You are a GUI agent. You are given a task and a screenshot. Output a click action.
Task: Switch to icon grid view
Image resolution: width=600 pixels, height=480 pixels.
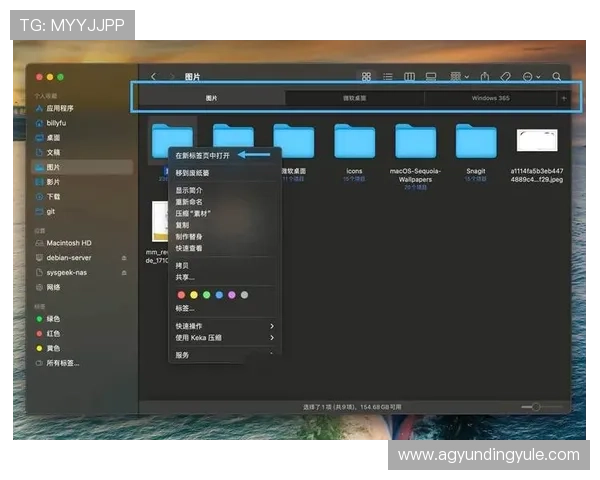[366, 76]
